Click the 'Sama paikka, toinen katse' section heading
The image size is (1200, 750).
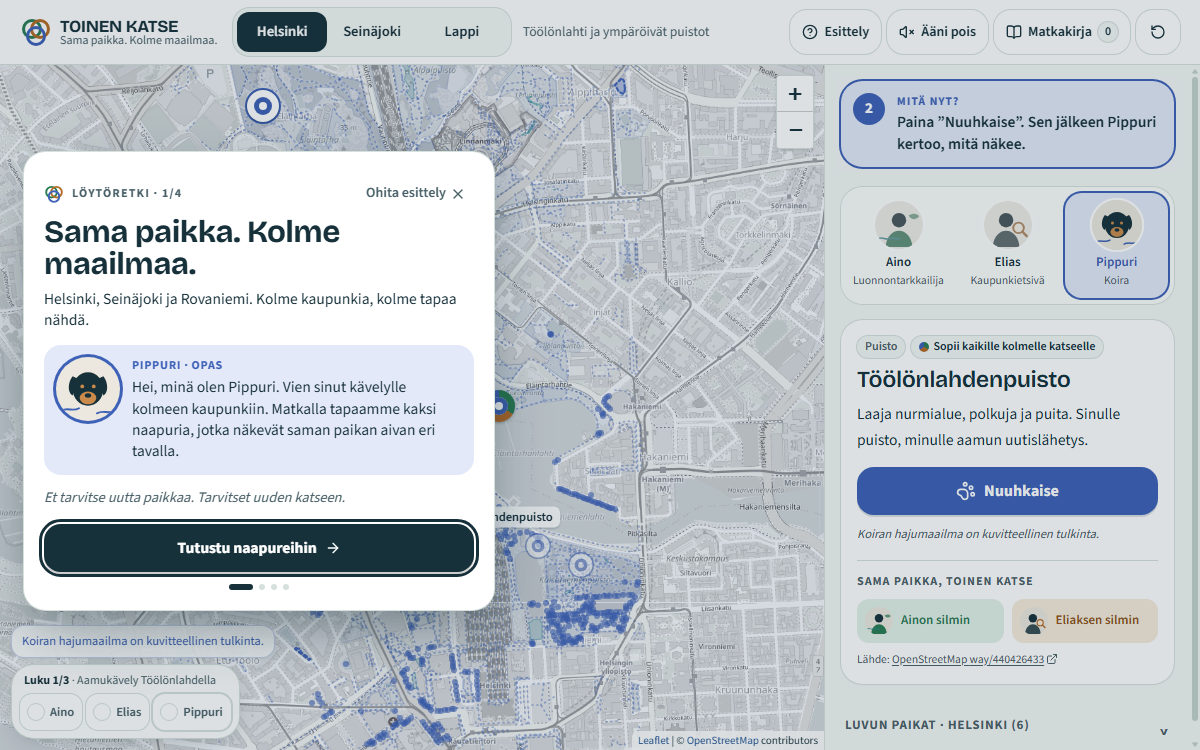pos(945,581)
